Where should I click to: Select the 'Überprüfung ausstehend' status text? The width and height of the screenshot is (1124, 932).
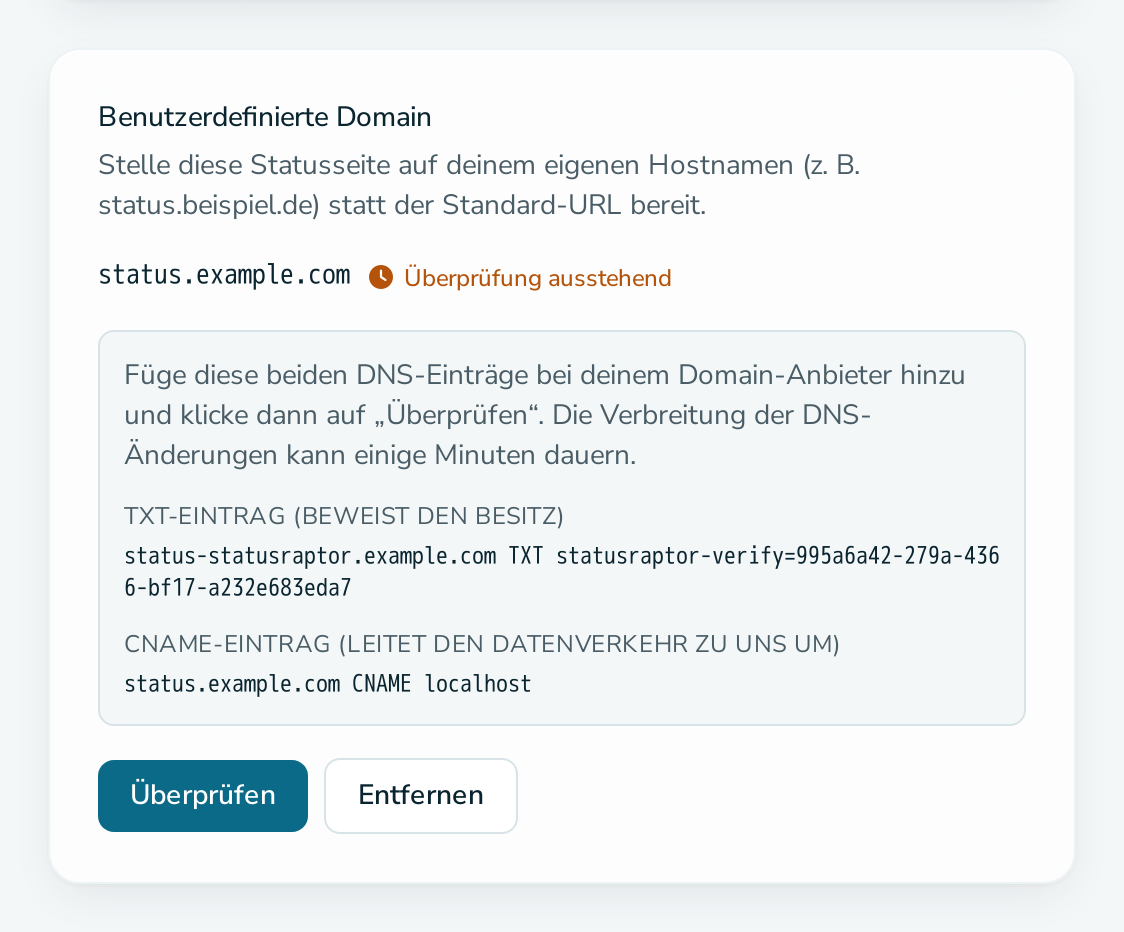click(x=538, y=278)
